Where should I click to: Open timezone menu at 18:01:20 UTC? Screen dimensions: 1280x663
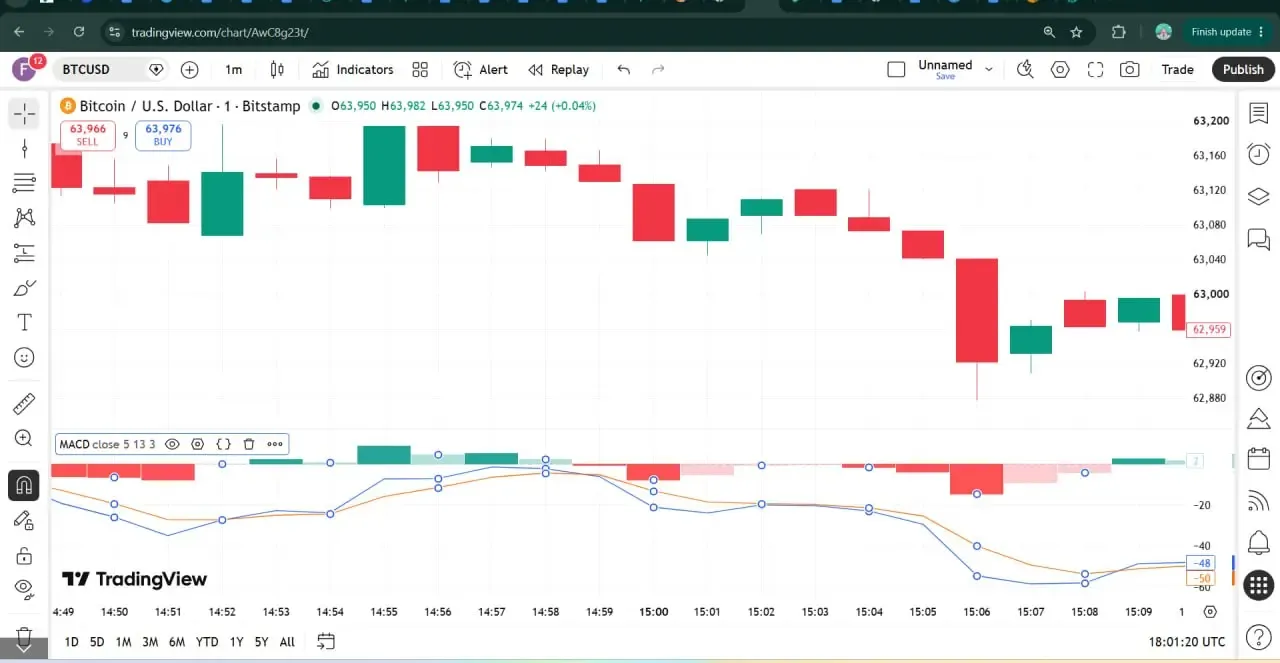pos(1187,642)
